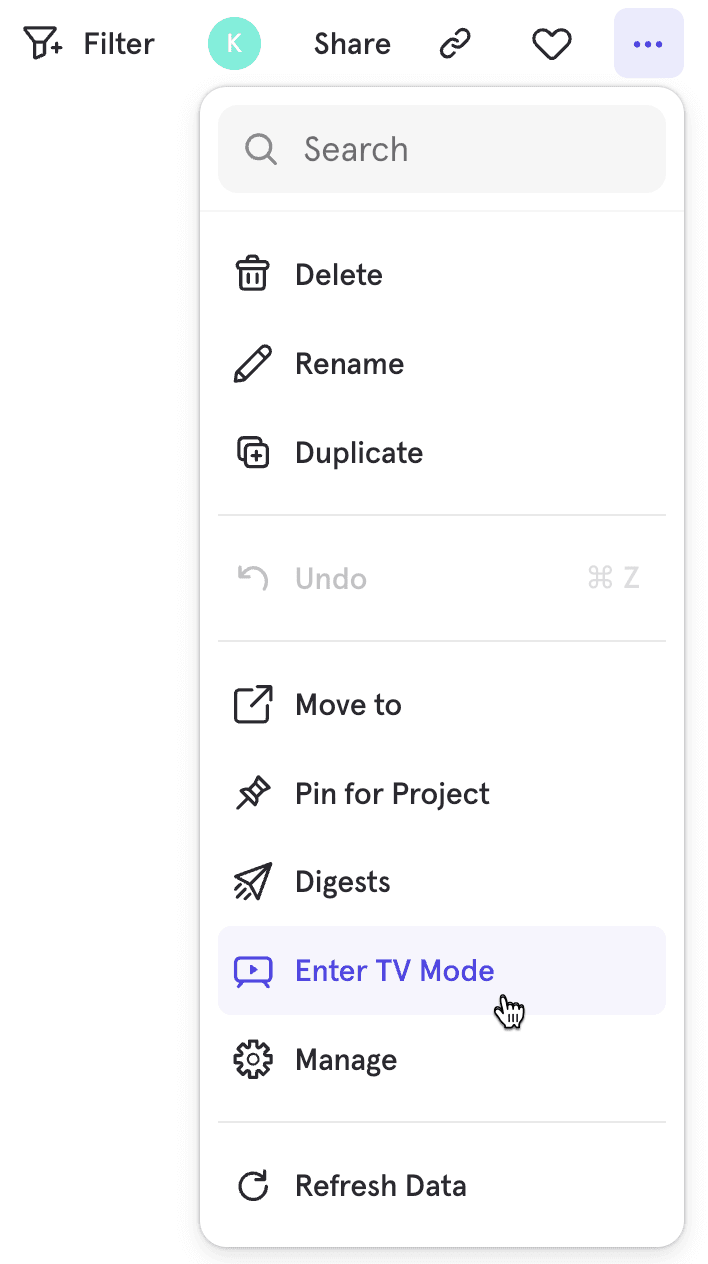Open the Move to option
This screenshot has width=708, height=1264.
point(348,705)
